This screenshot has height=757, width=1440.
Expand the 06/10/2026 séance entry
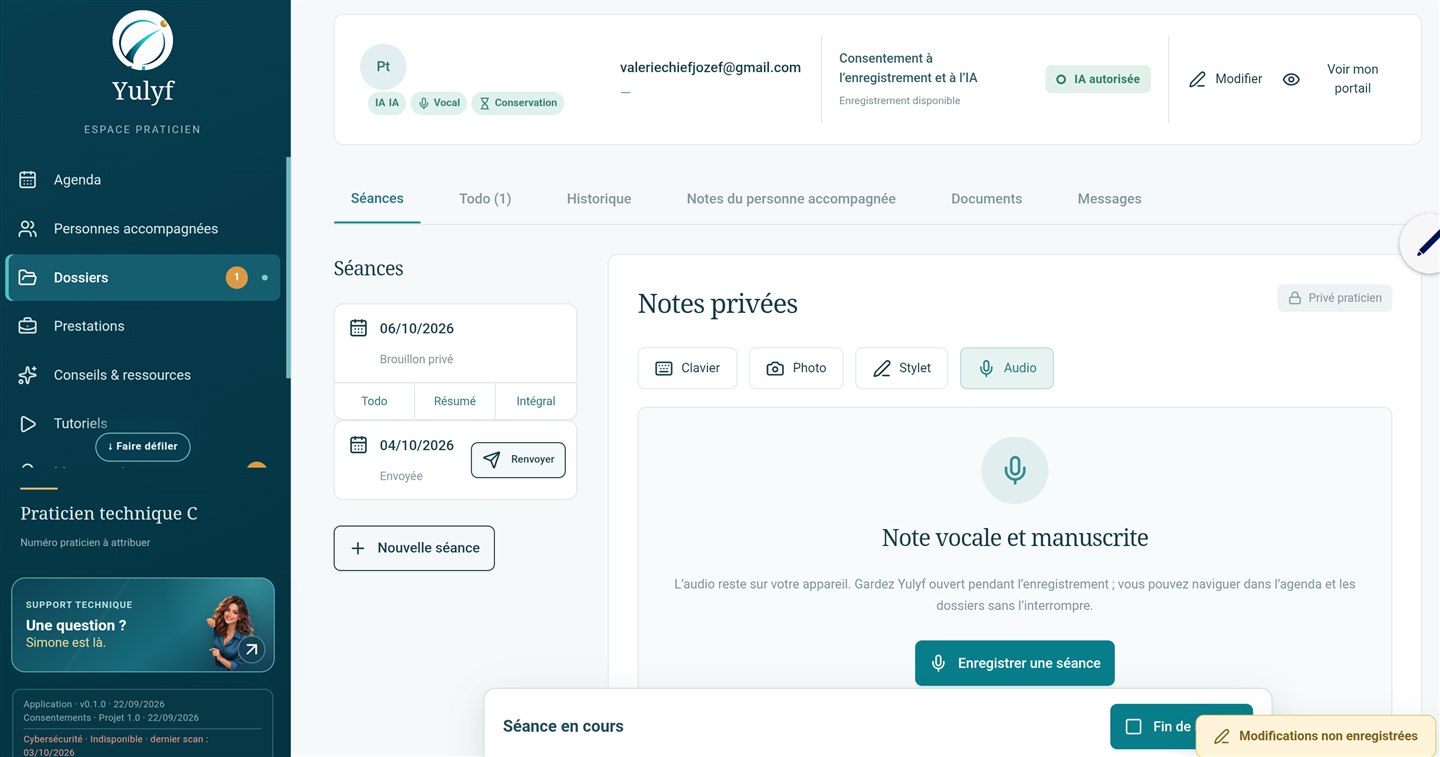point(455,343)
